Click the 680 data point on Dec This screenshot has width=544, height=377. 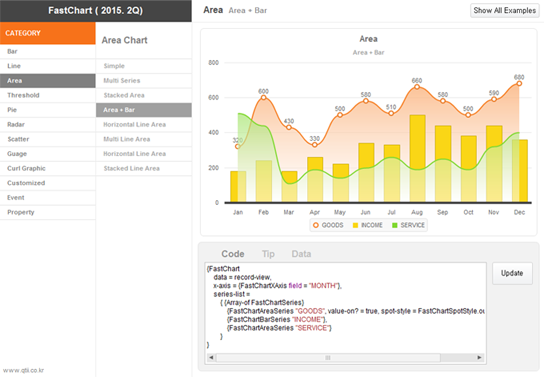coord(519,84)
